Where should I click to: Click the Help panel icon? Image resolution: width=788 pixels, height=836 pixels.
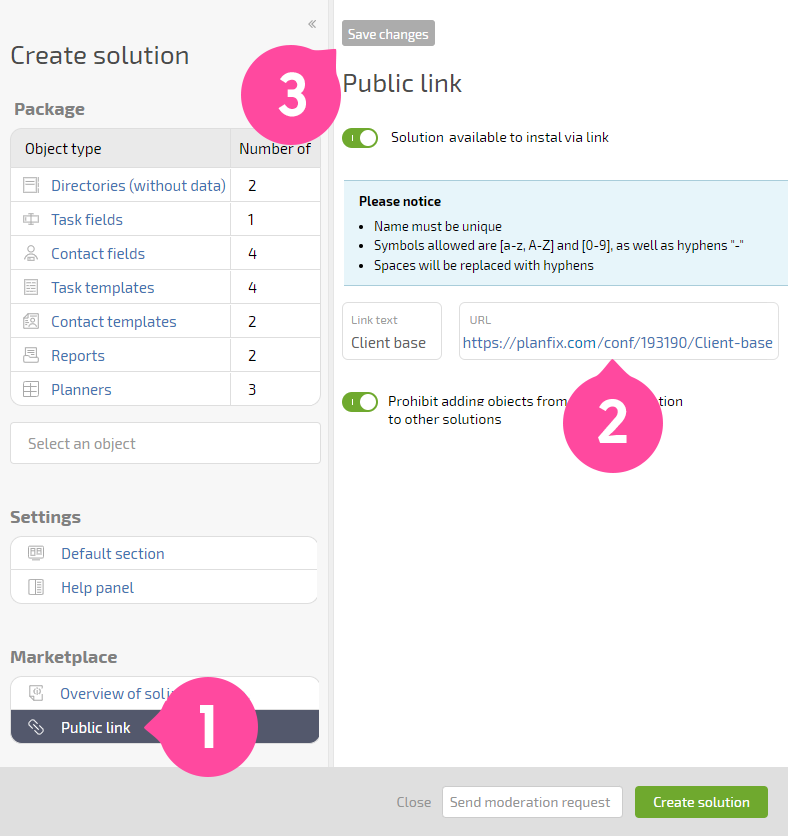click(x=36, y=587)
